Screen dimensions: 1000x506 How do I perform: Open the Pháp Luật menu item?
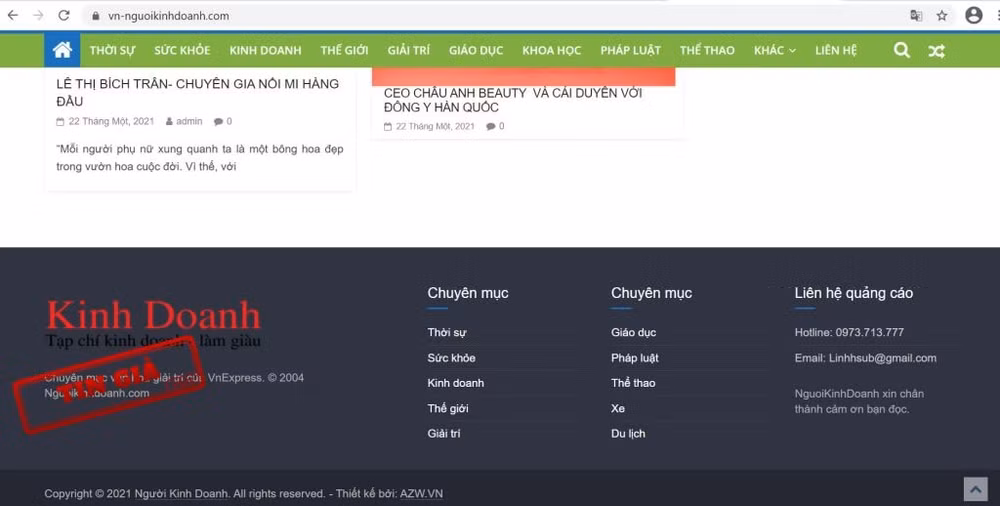tap(631, 50)
